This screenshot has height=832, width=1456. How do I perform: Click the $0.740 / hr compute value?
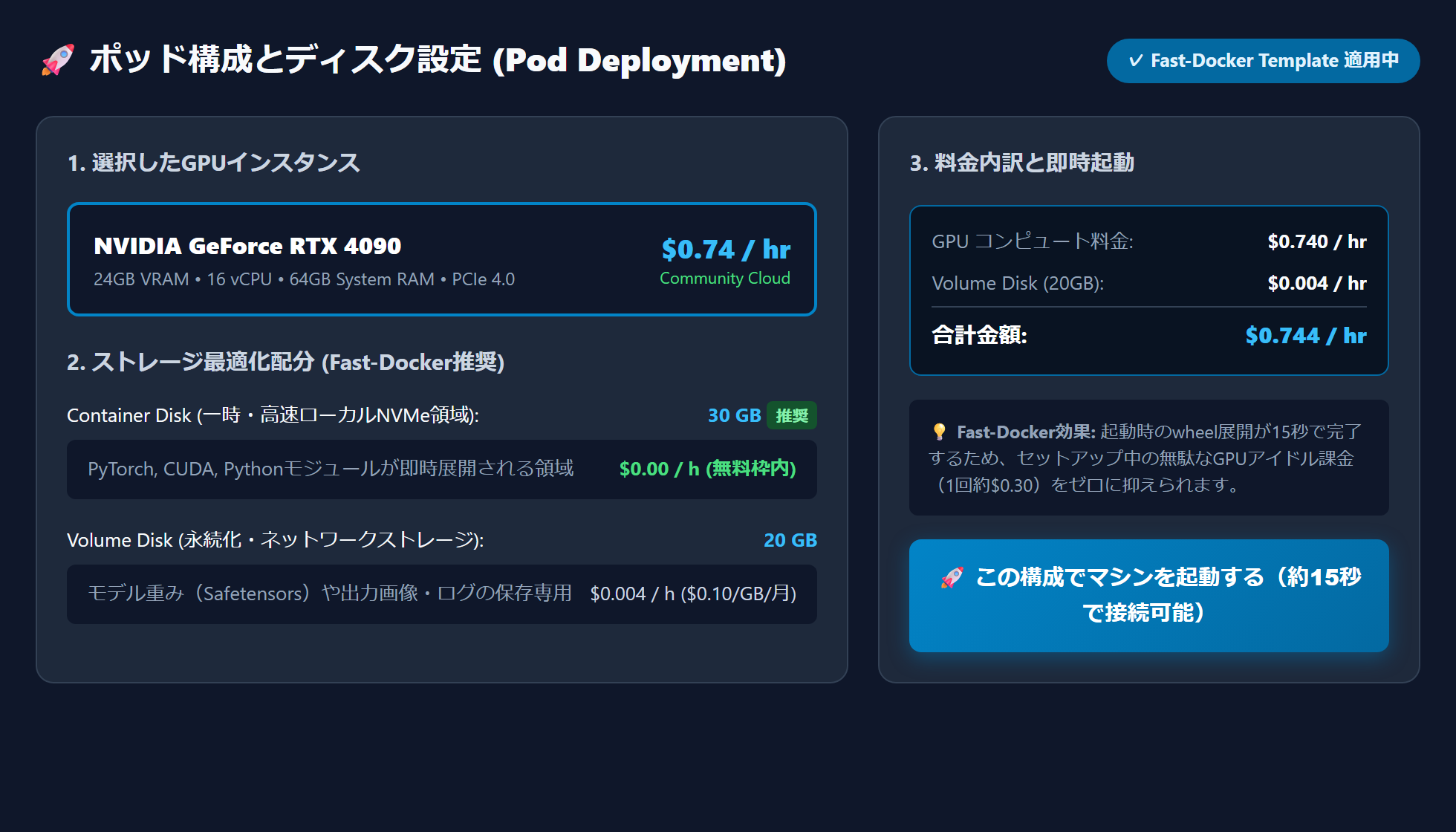pos(1317,241)
